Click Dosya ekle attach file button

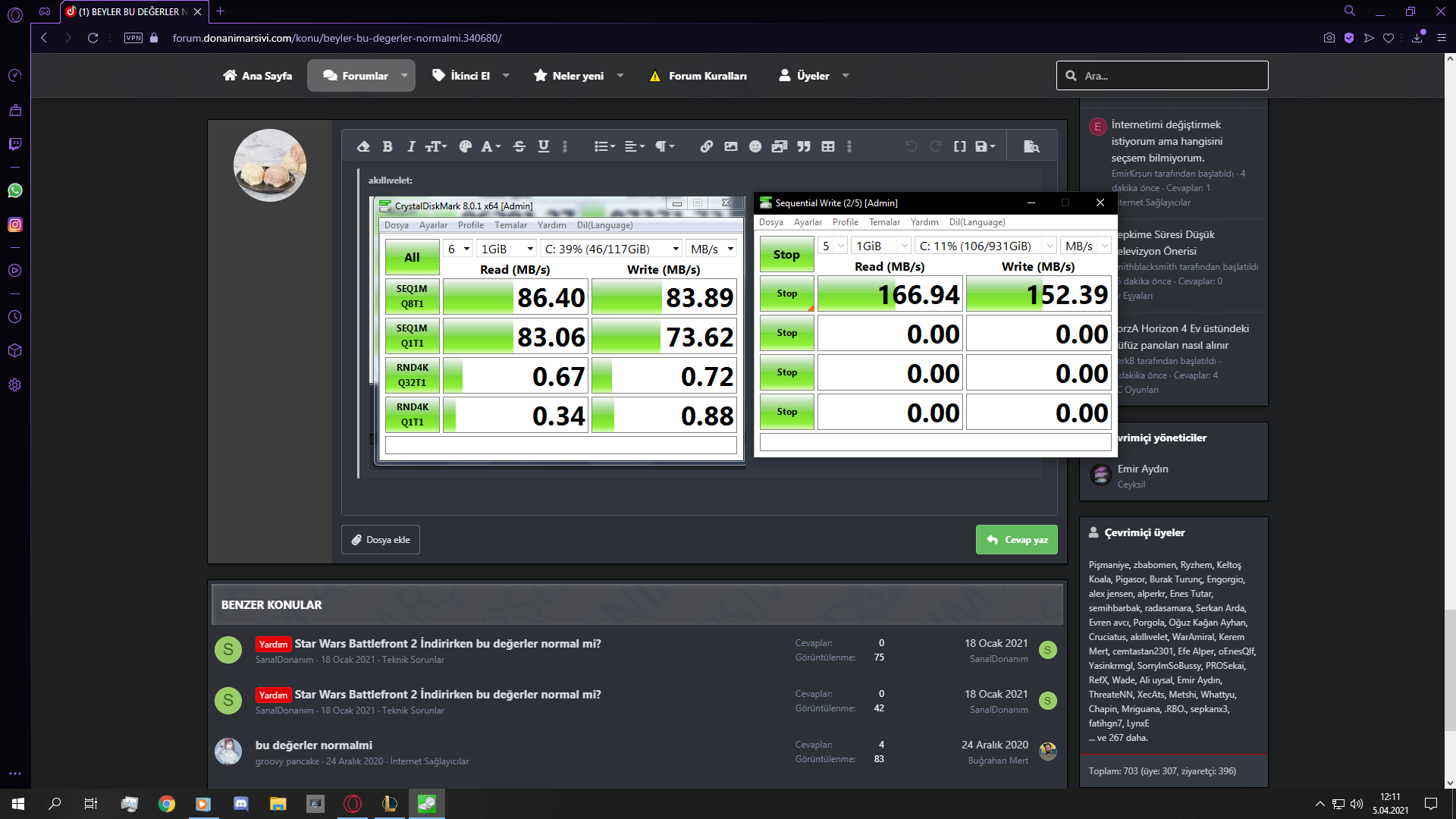(x=381, y=540)
